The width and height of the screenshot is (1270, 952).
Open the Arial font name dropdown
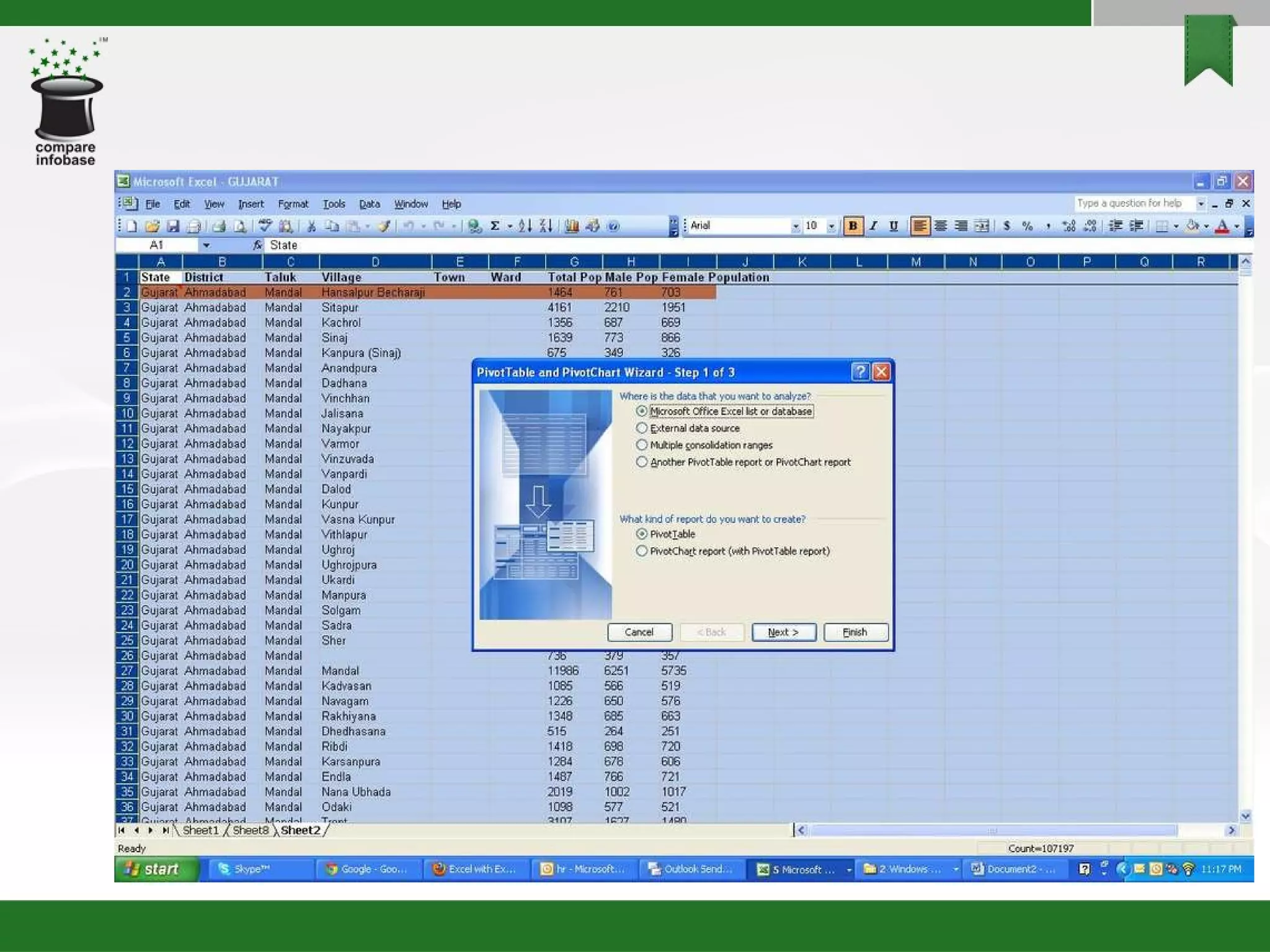click(x=796, y=226)
